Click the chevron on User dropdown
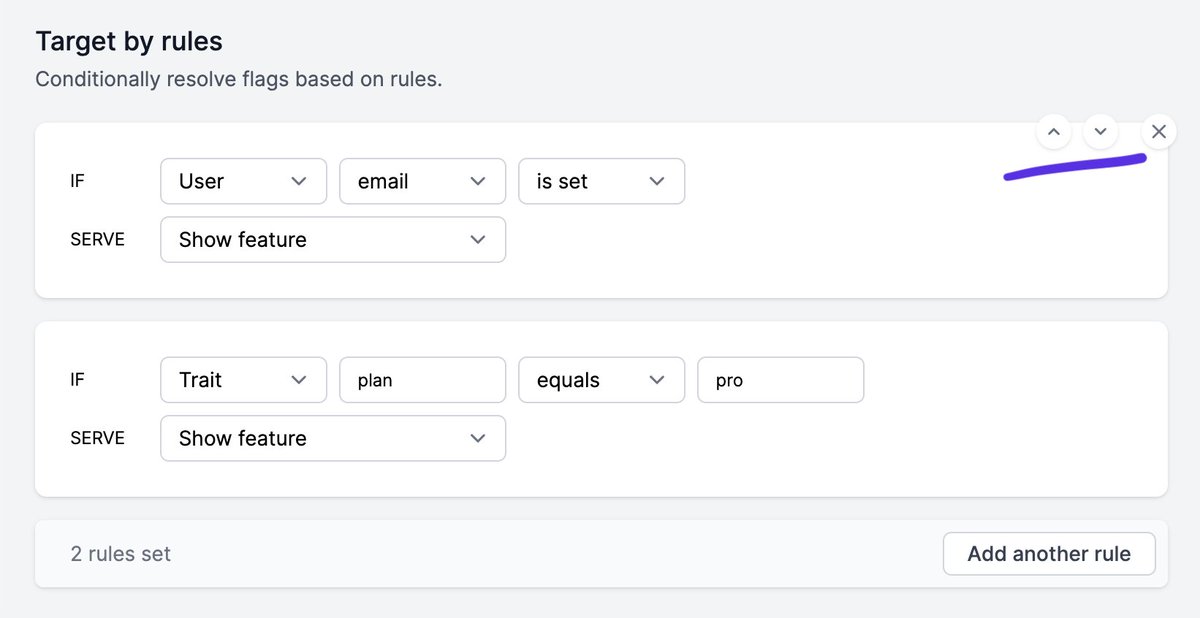The image size is (1200, 618). [298, 181]
